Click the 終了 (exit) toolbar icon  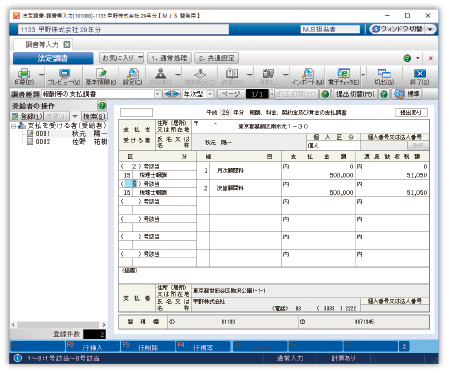coord(419,76)
